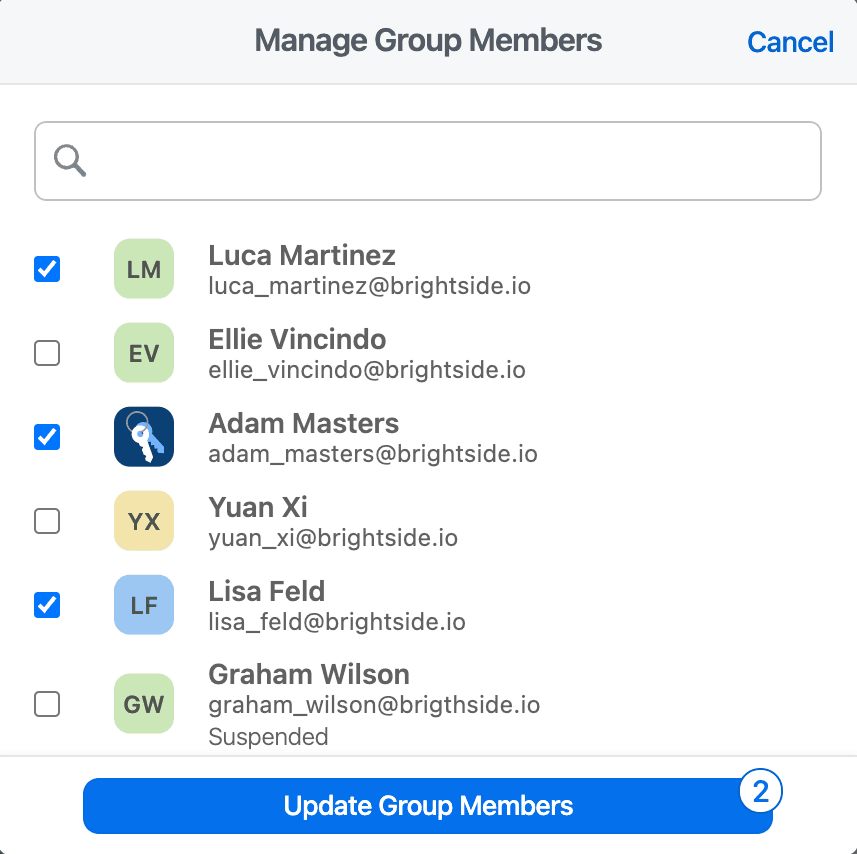Check the Yuan Xi checkbox
Viewport: 857px width, 854px height.
coord(47,521)
